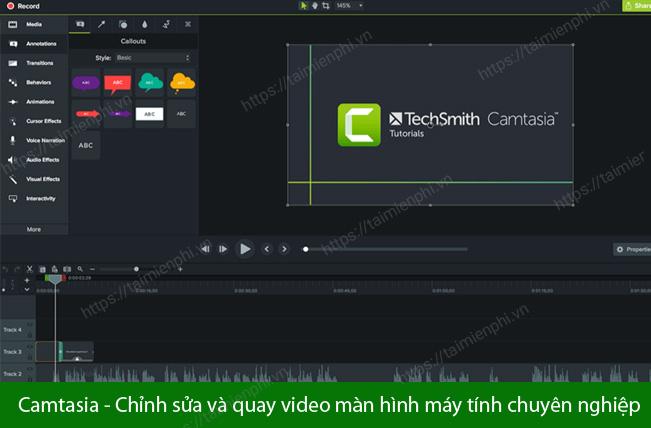Screen dimensions: 651x428
Task: Select the Track 4 header
Action: tap(18, 330)
